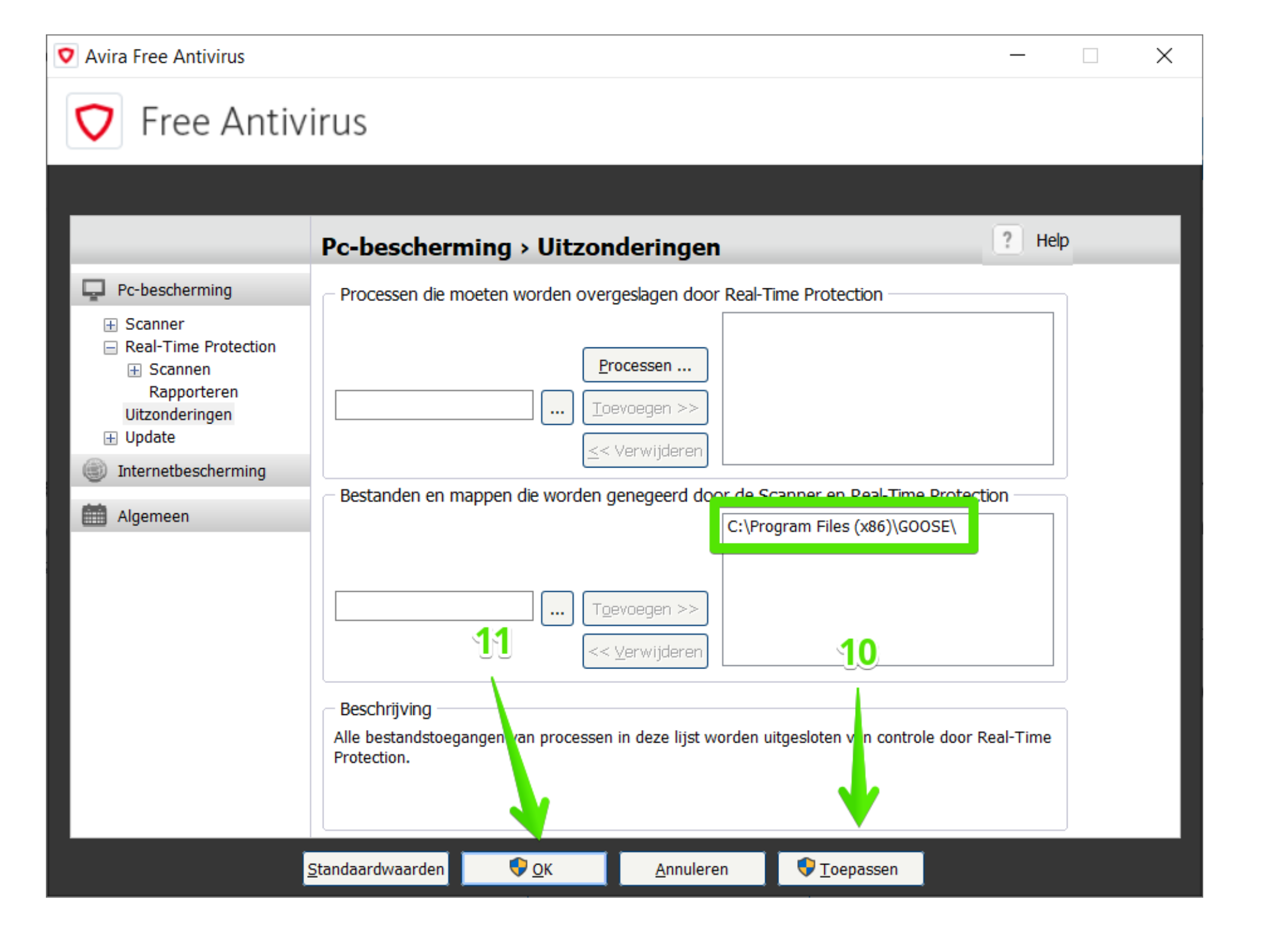This screenshot has width=1266, height=952.
Task: Click the Internetbescherming globe icon
Action: pyautogui.click(x=94, y=471)
